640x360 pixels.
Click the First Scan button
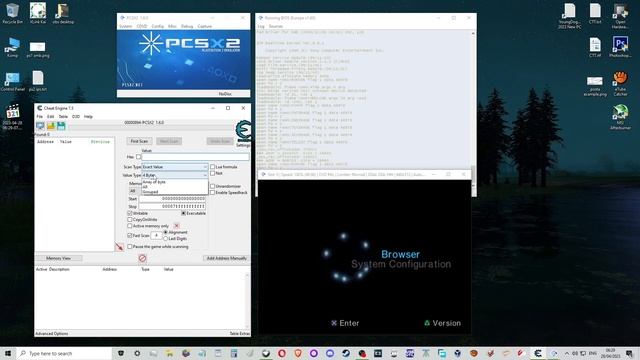[139, 141]
